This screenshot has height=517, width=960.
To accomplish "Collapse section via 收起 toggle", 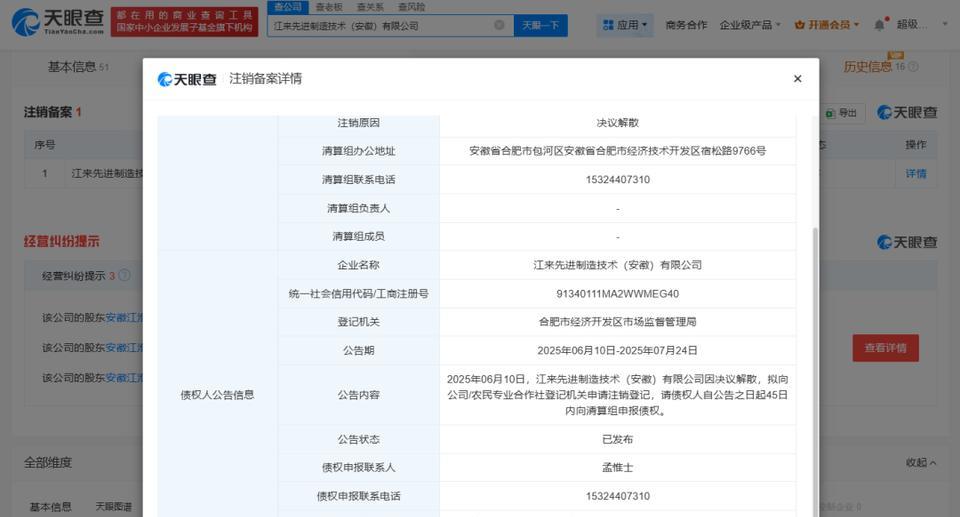I will coord(921,462).
